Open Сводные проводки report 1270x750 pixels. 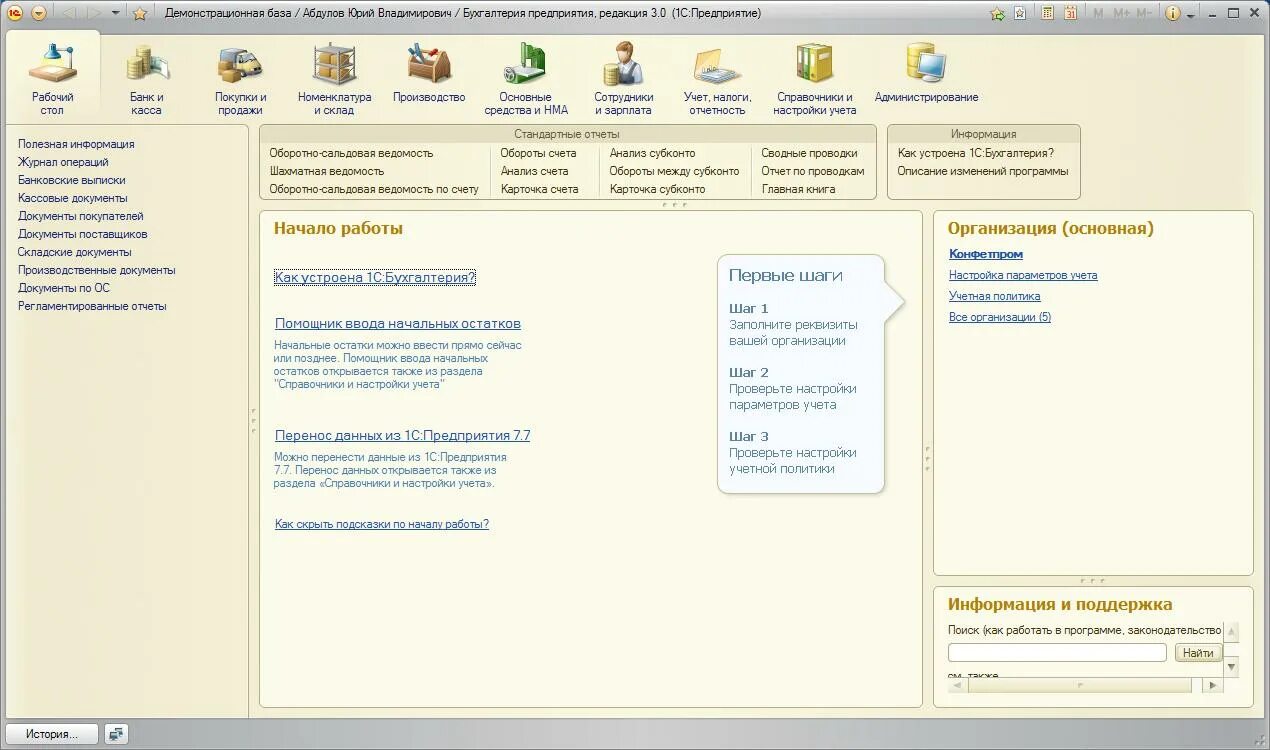click(810, 153)
